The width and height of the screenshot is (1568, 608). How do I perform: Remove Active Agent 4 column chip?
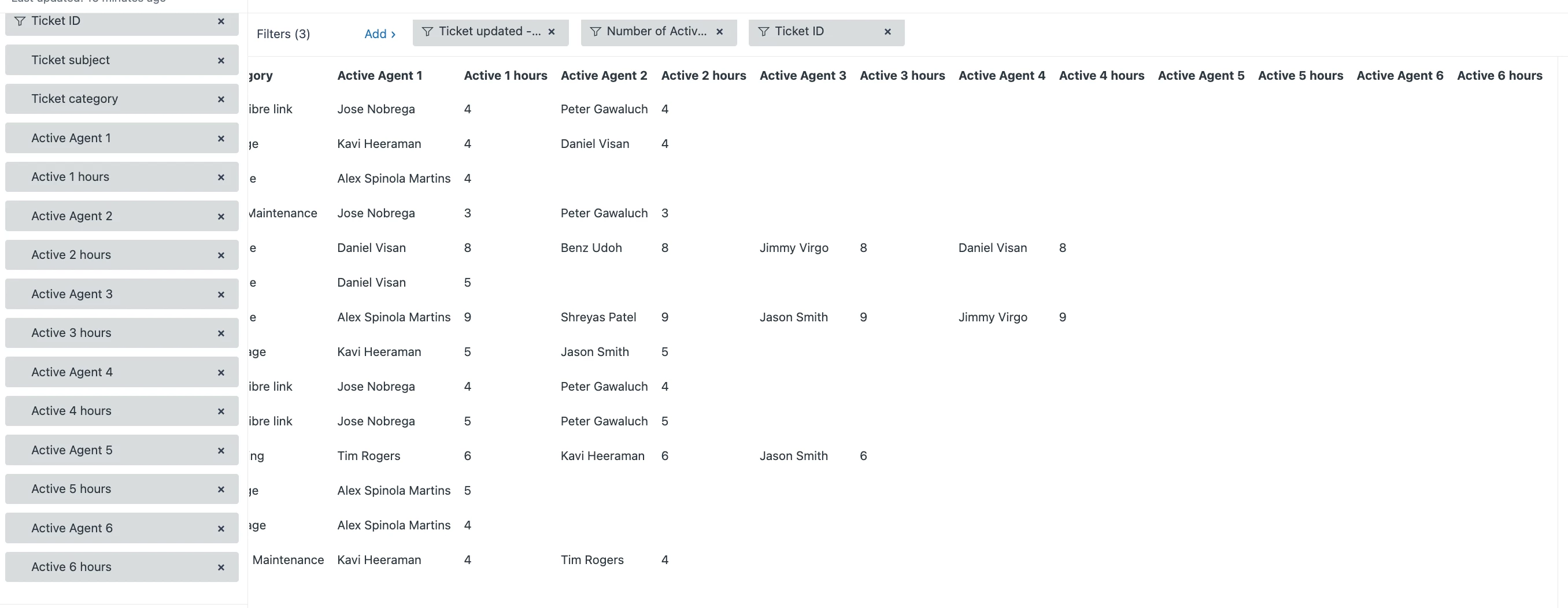coord(221,372)
